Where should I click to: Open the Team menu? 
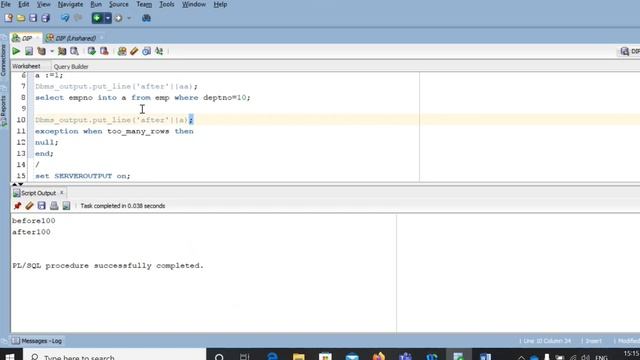[144, 4]
